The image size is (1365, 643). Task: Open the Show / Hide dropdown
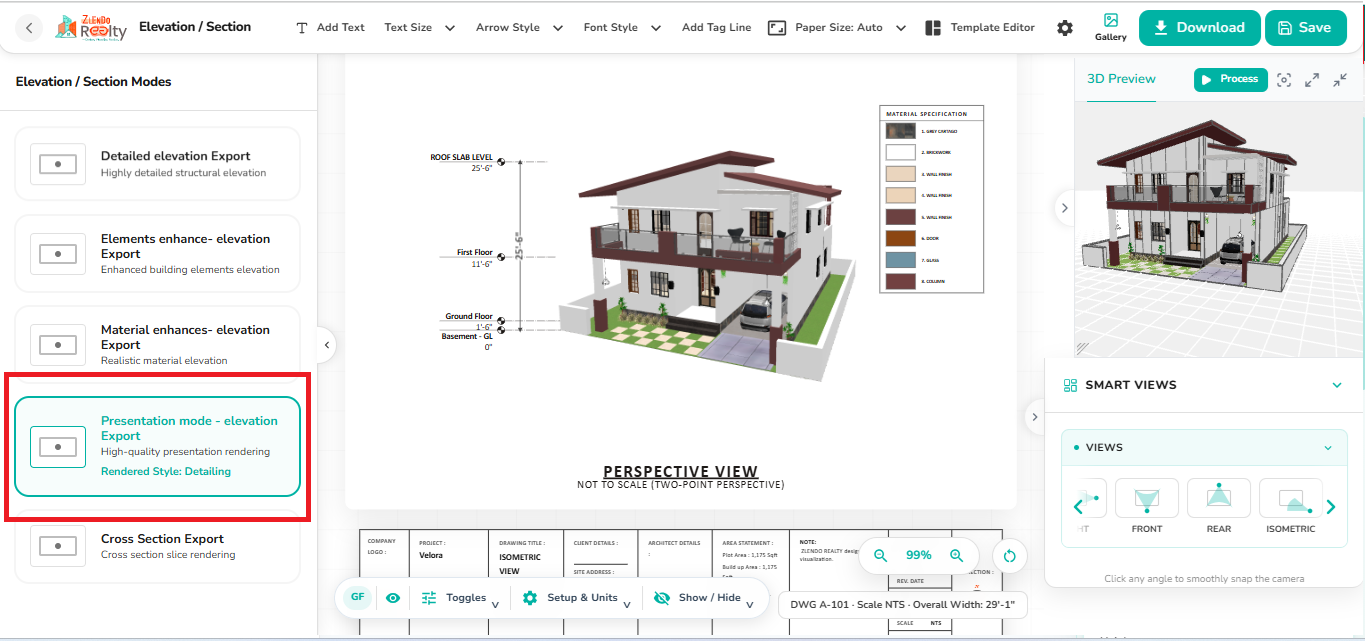point(704,598)
